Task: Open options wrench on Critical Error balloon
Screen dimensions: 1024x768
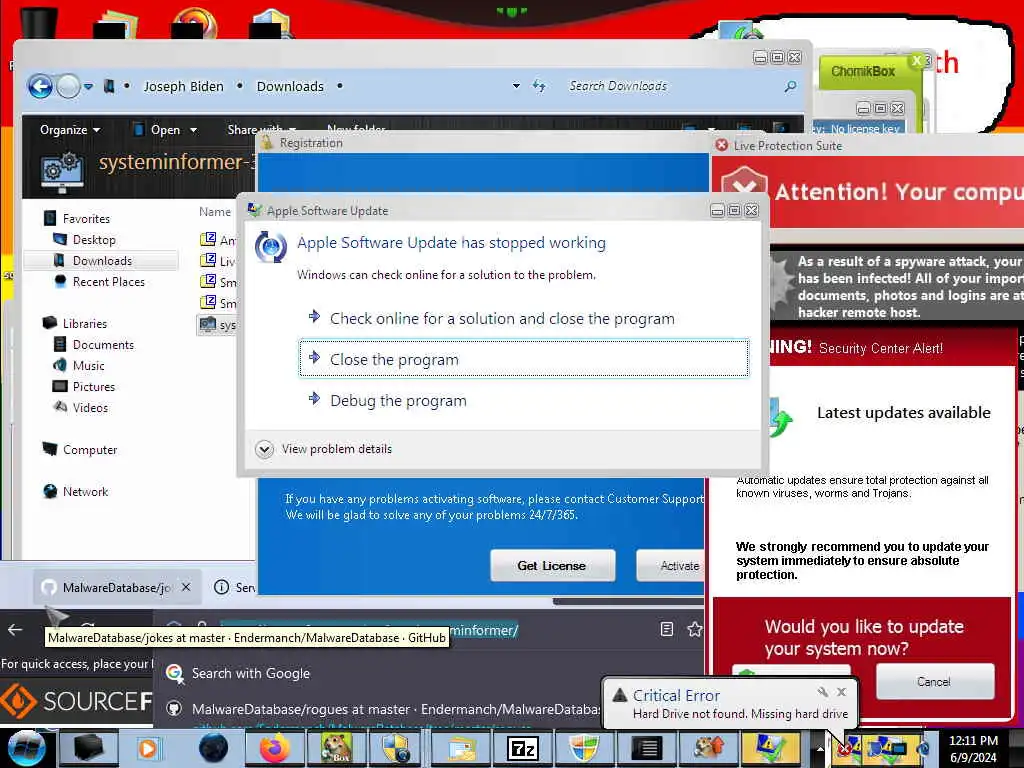Action: [x=823, y=692]
